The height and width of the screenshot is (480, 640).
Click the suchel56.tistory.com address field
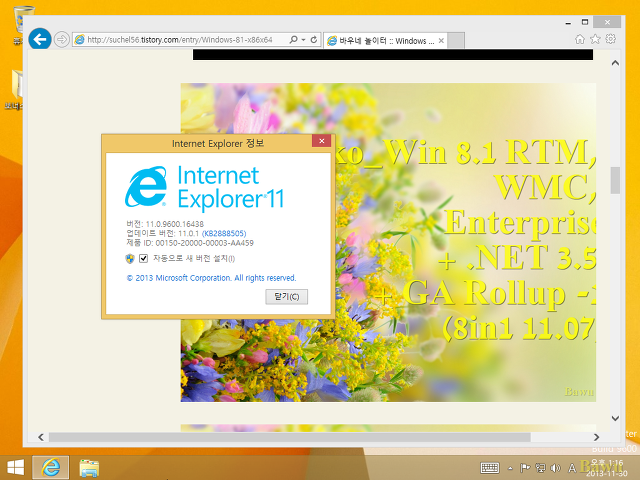click(180, 40)
